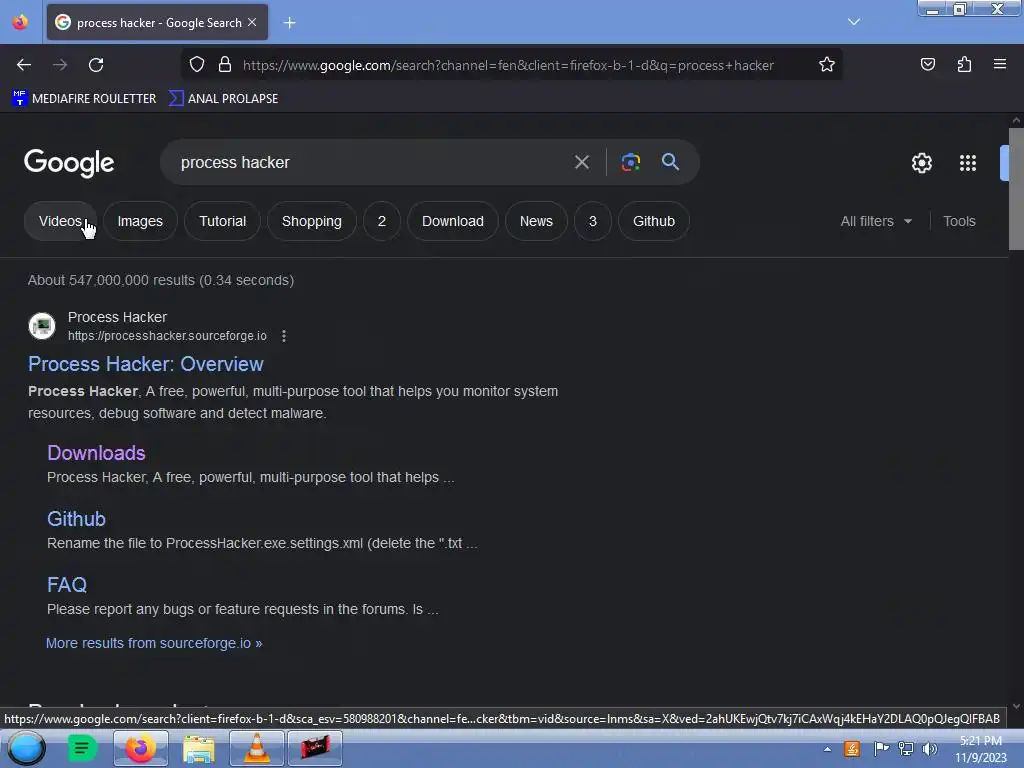1024x768 pixels.
Task: Open the Firefox hamburger application menu
Action: point(1000,64)
